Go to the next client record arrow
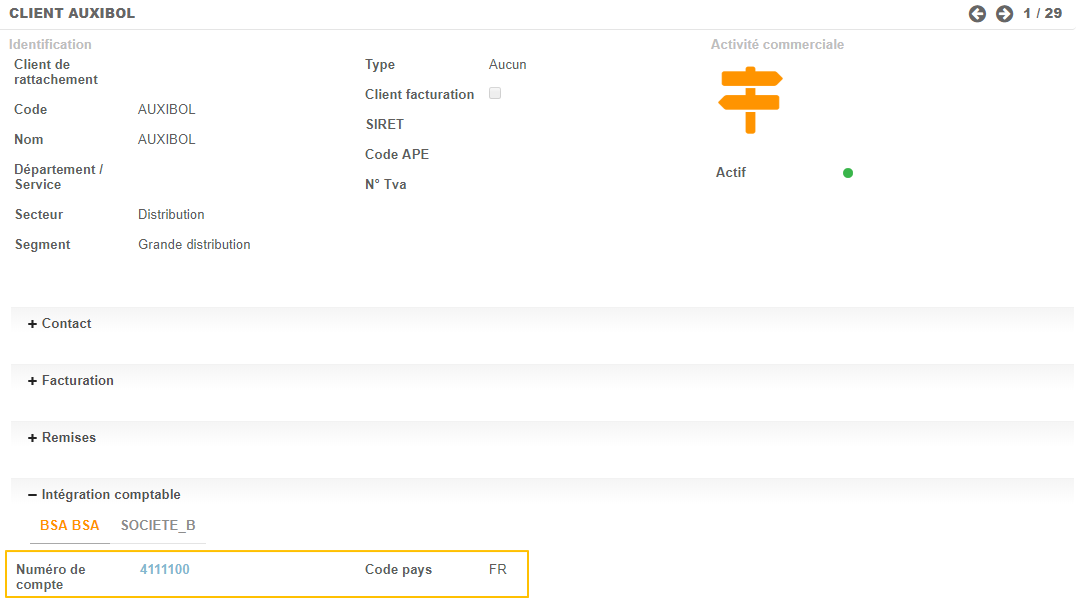 click(x=1004, y=14)
